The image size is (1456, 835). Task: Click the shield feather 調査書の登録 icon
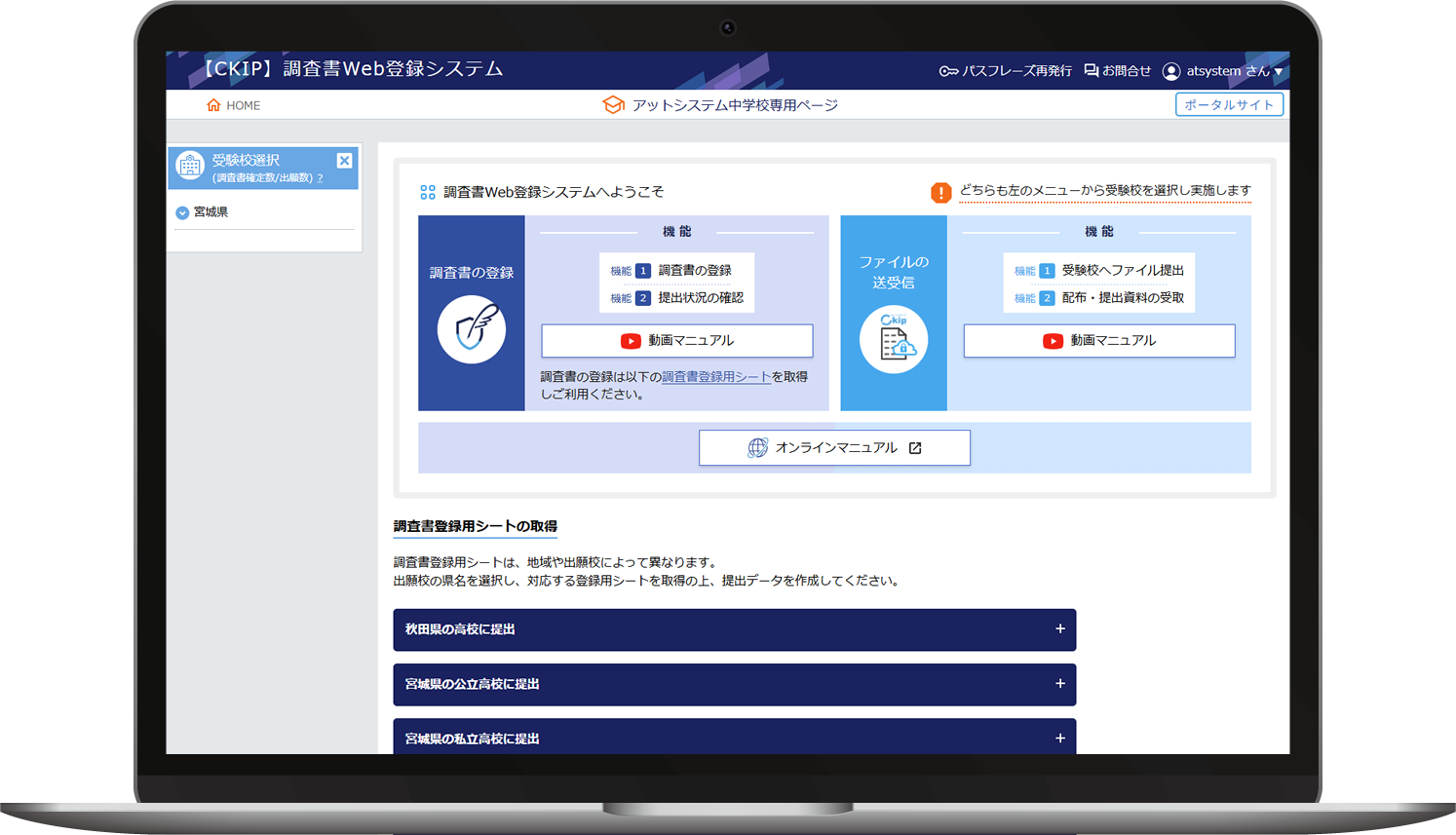(x=471, y=329)
